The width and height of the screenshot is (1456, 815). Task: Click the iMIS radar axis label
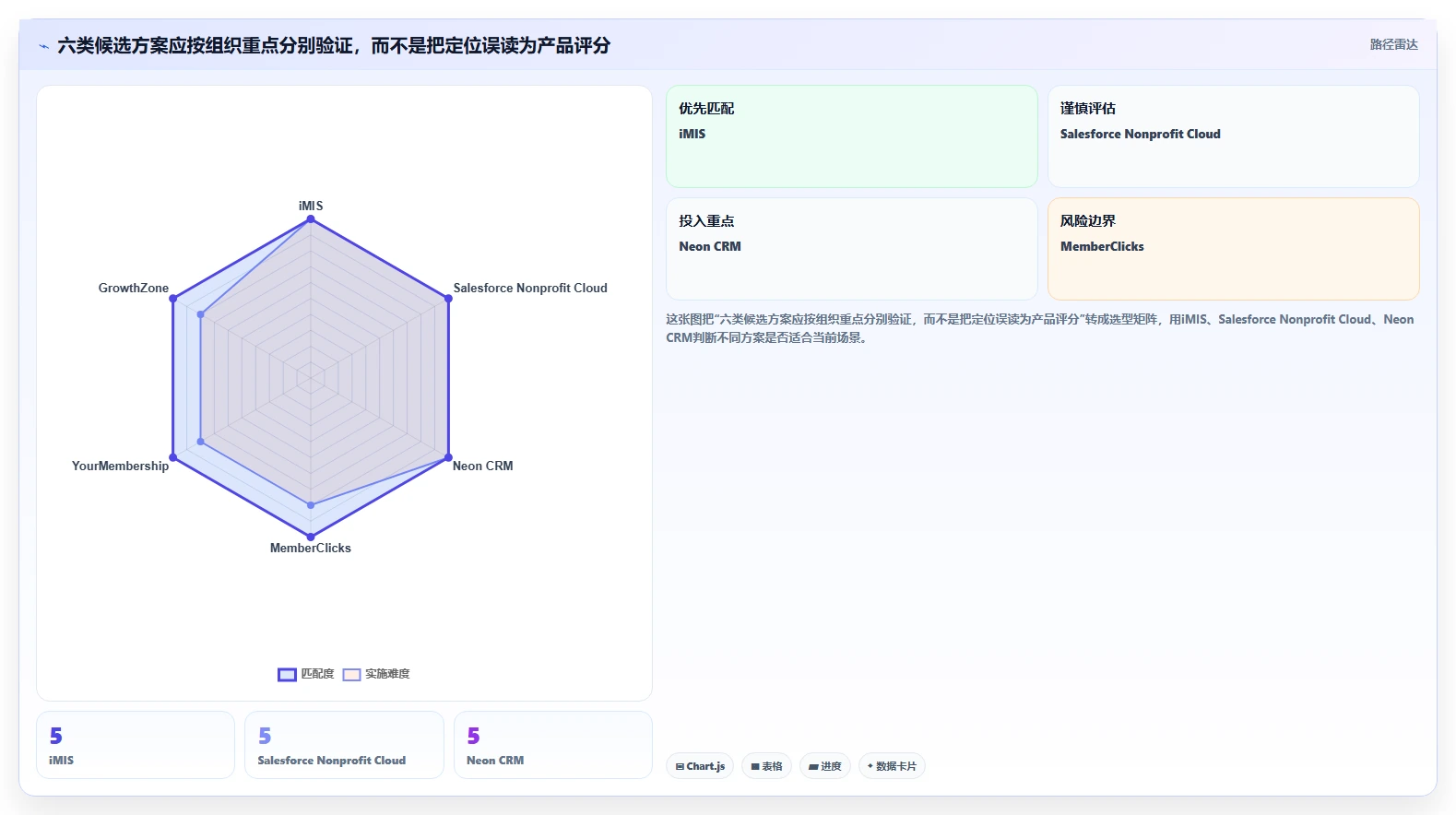311,206
